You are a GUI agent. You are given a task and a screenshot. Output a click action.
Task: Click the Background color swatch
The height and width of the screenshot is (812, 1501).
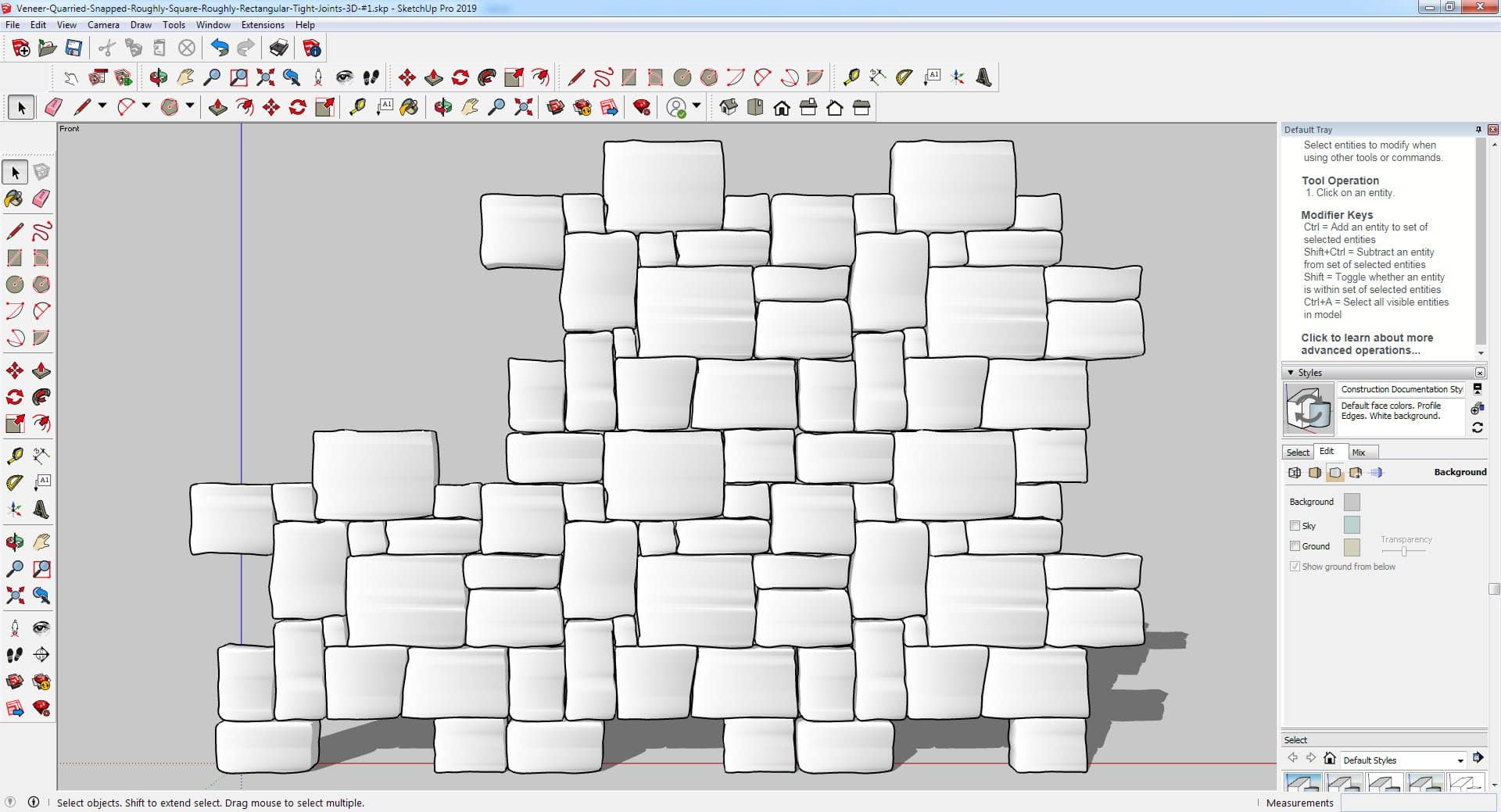point(1352,502)
